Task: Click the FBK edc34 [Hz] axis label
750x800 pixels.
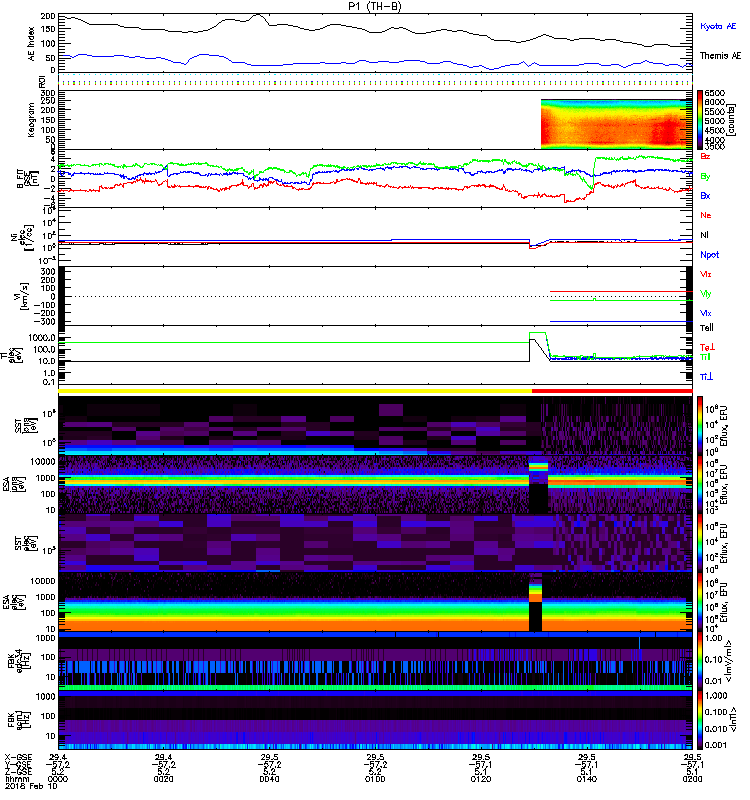Action: [x=20, y=661]
